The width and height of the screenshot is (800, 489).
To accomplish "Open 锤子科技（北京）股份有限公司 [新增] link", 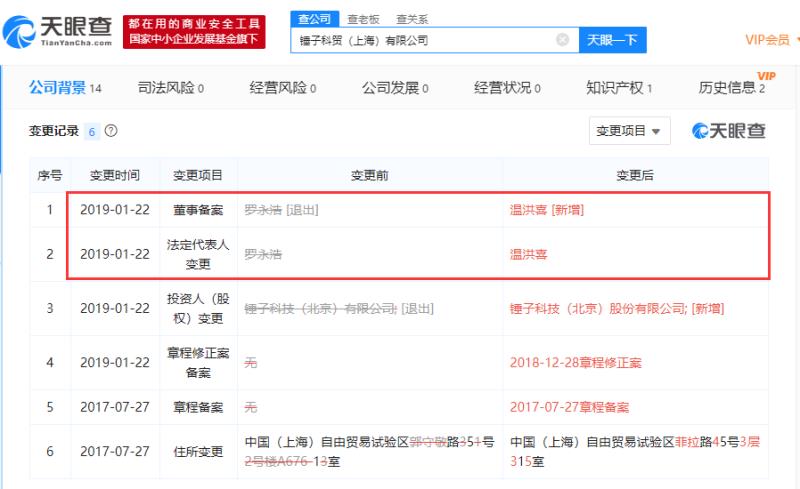I will click(x=617, y=309).
